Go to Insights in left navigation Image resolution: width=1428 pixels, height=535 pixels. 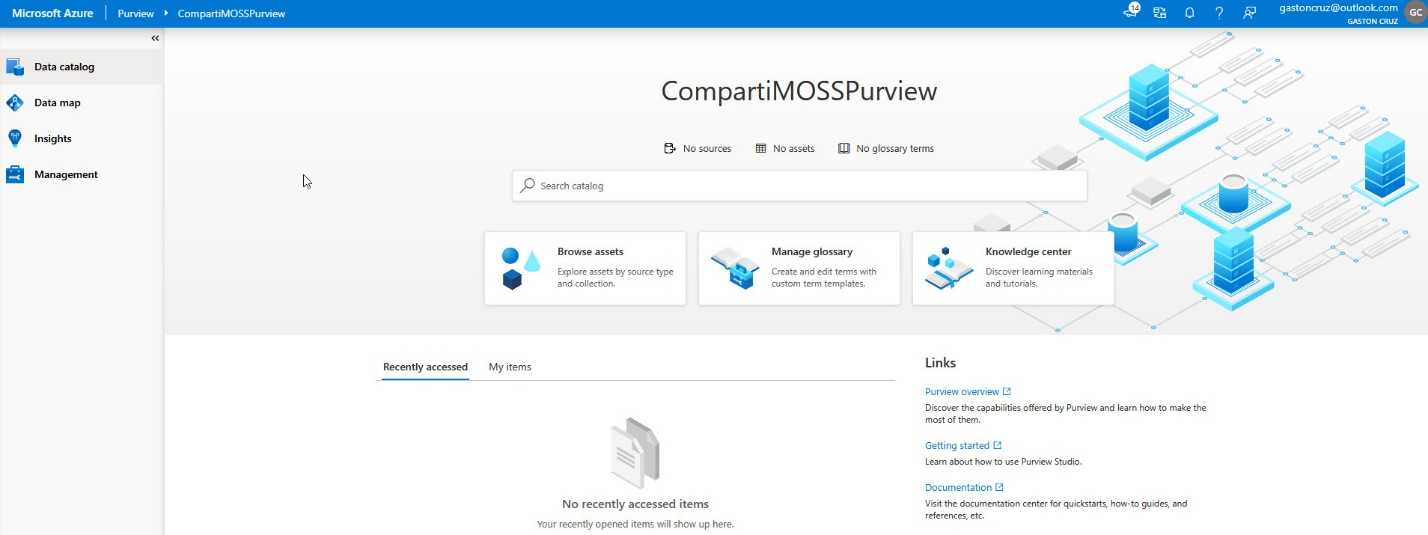tap(52, 139)
